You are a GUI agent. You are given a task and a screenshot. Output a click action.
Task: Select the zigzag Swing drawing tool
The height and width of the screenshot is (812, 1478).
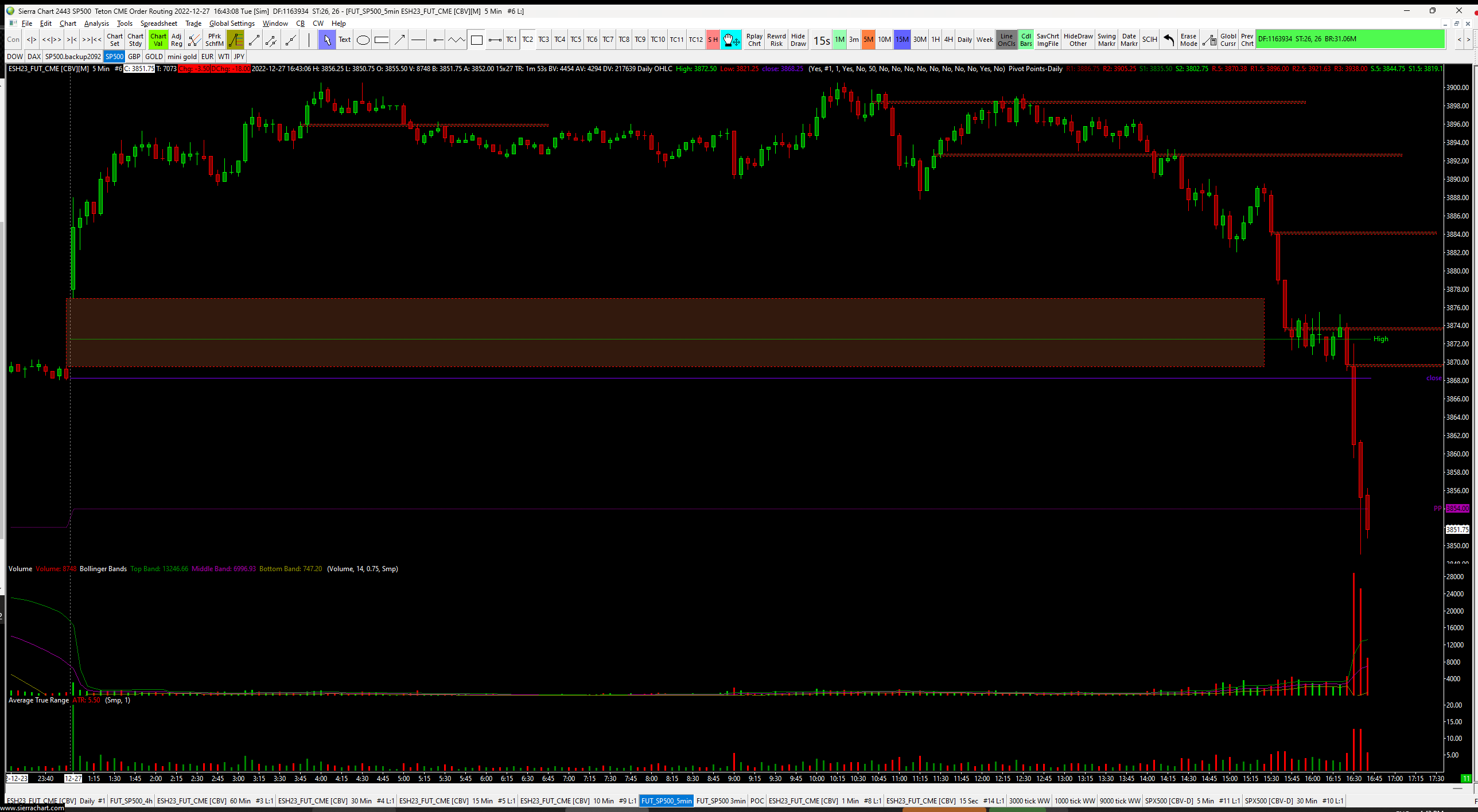[x=456, y=40]
